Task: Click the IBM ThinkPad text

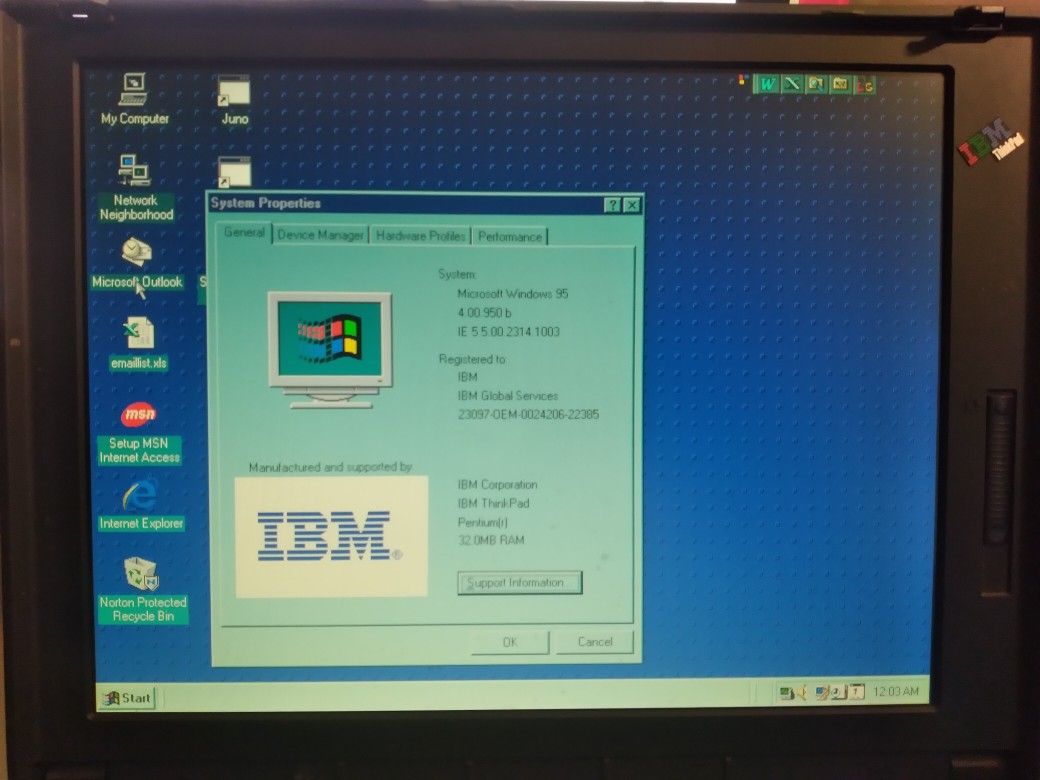Action: (493, 503)
